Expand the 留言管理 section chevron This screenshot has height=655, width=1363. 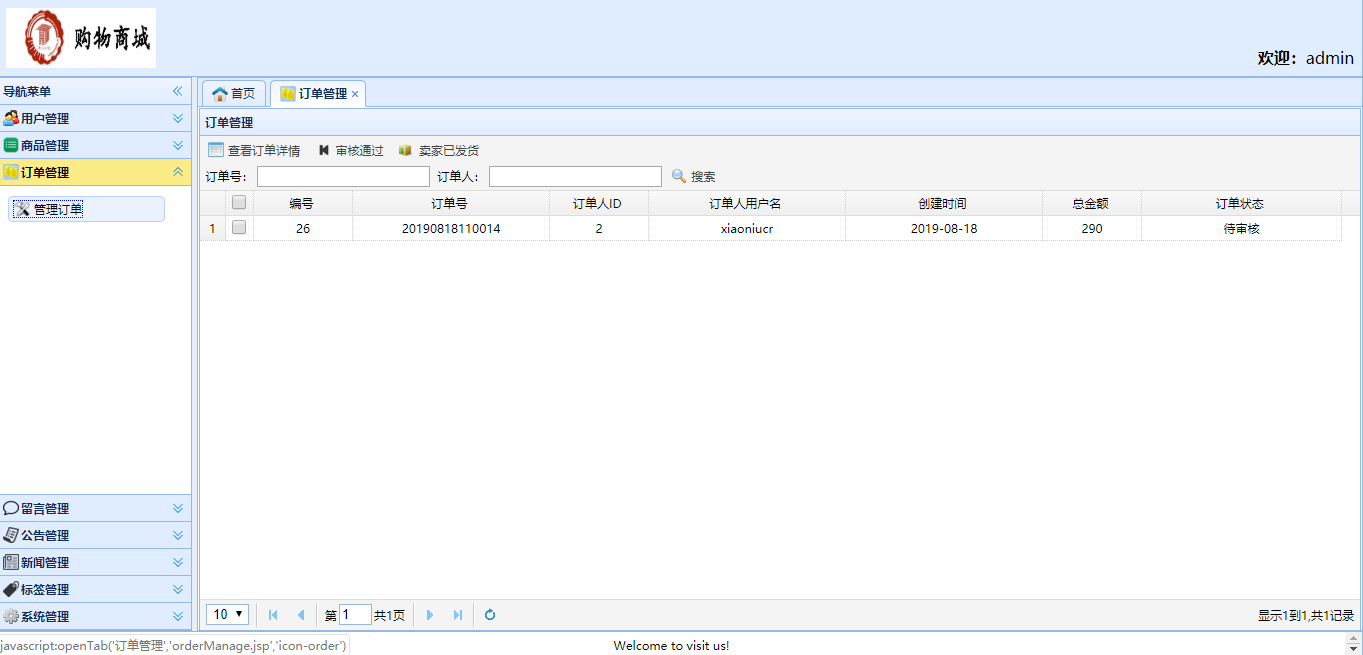tap(178, 508)
